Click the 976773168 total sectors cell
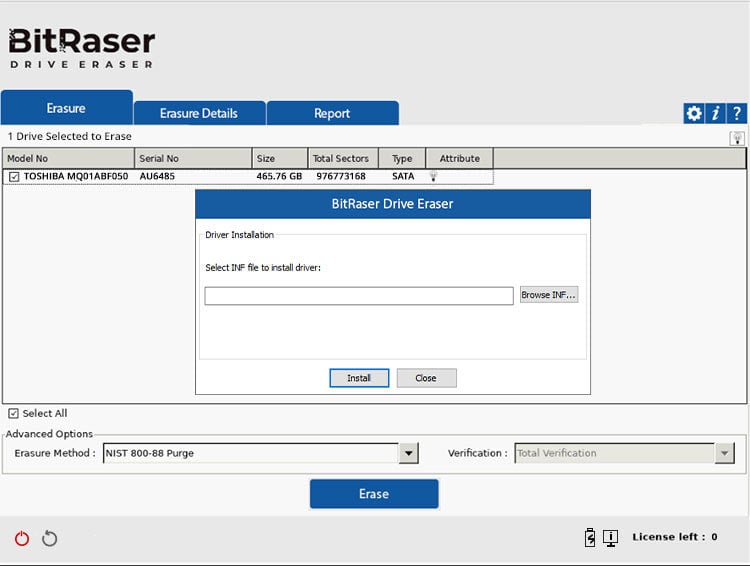This screenshot has height=566, width=750. [x=341, y=177]
